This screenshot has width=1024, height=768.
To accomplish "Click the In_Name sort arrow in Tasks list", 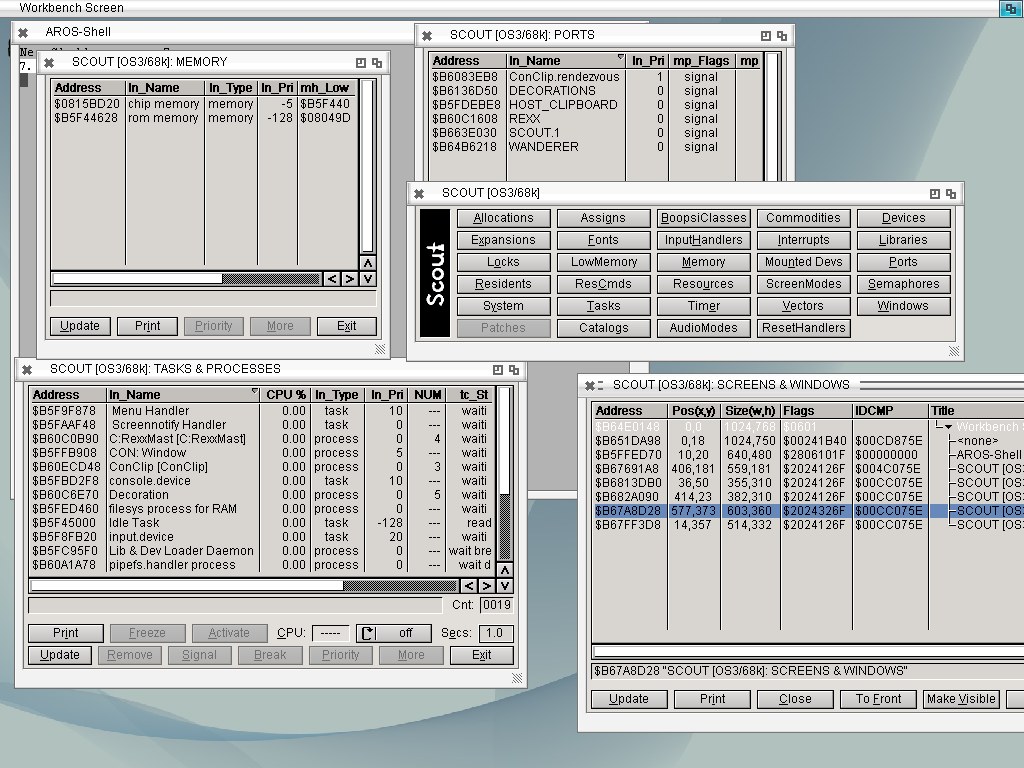I will click(254, 393).
